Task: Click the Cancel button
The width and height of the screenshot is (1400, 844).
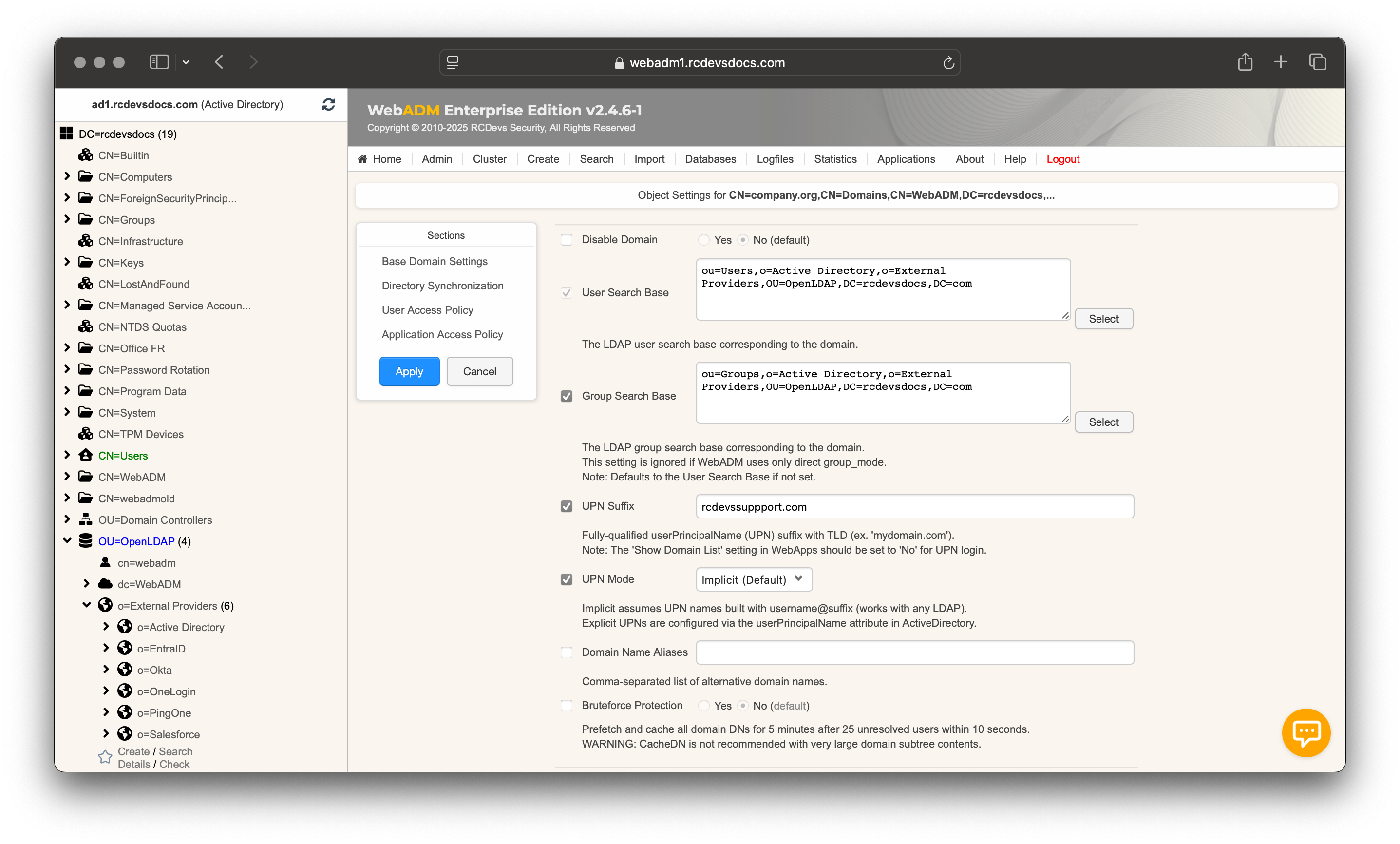Action: [479, 371]
